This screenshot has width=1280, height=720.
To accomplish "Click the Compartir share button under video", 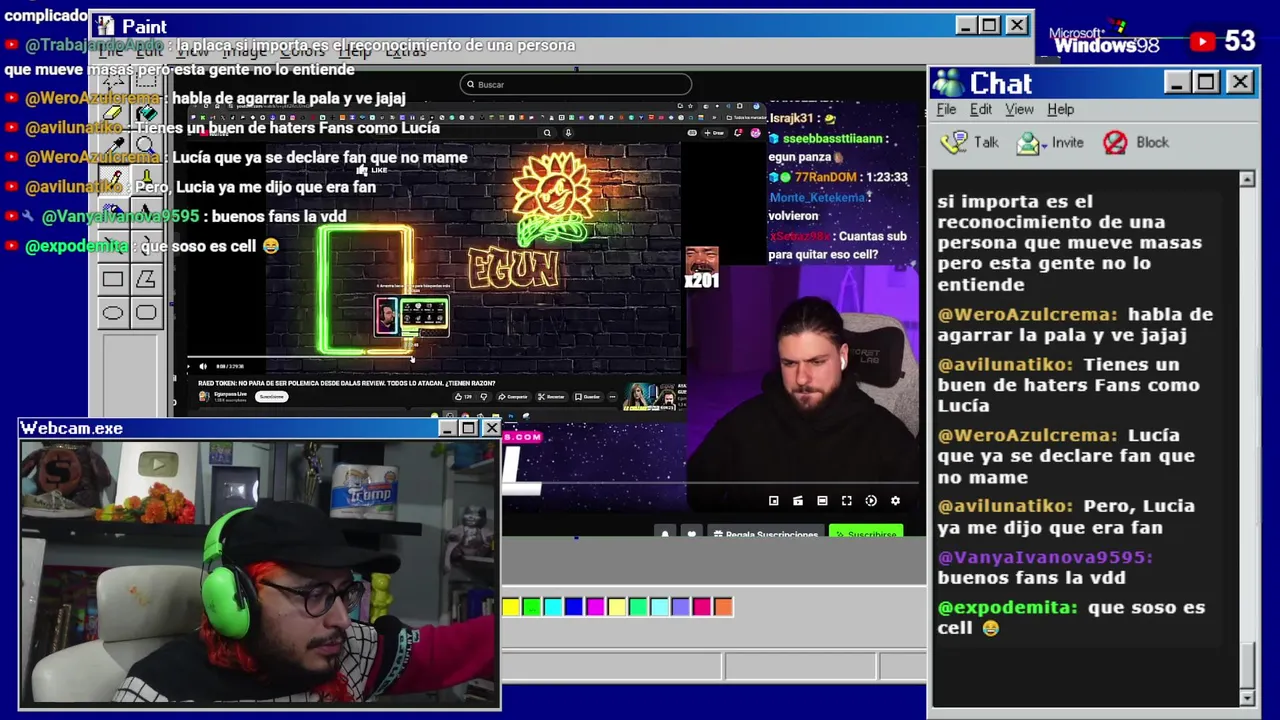I will click(x=513, y=397).
